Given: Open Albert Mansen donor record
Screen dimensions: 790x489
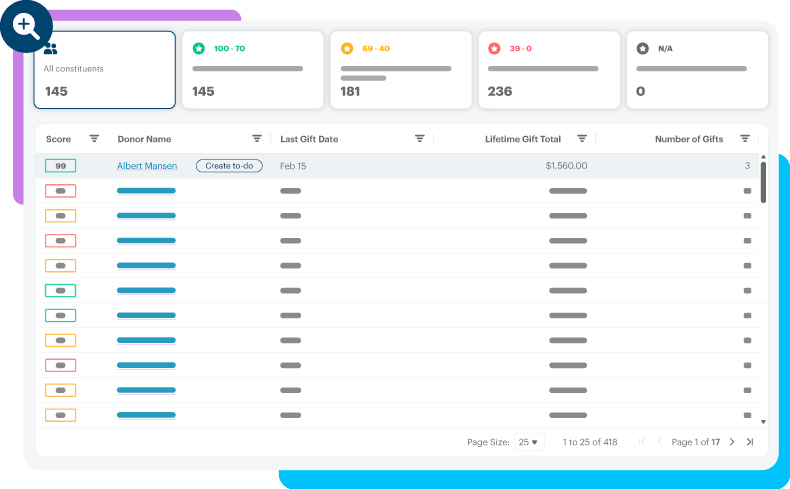Looking at the screenshot, I should click(147, 166).
